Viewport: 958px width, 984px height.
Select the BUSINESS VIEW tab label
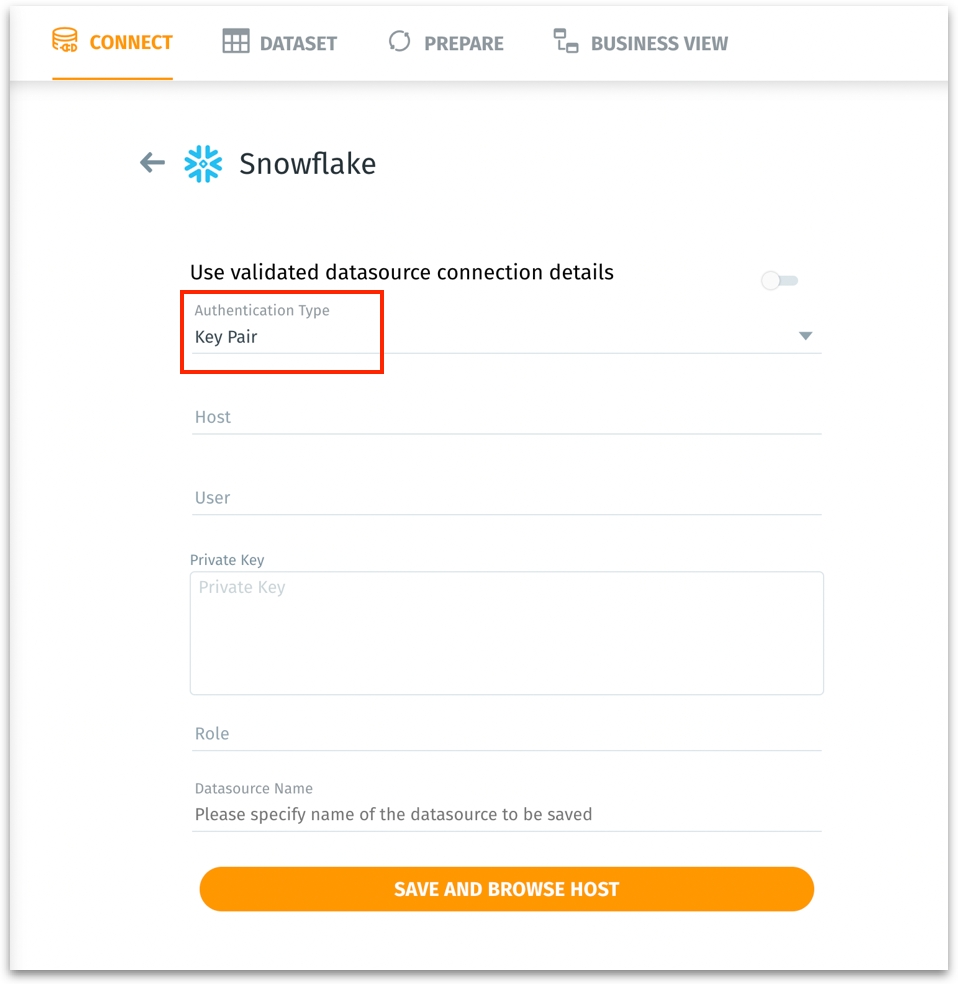coord(659,43)
